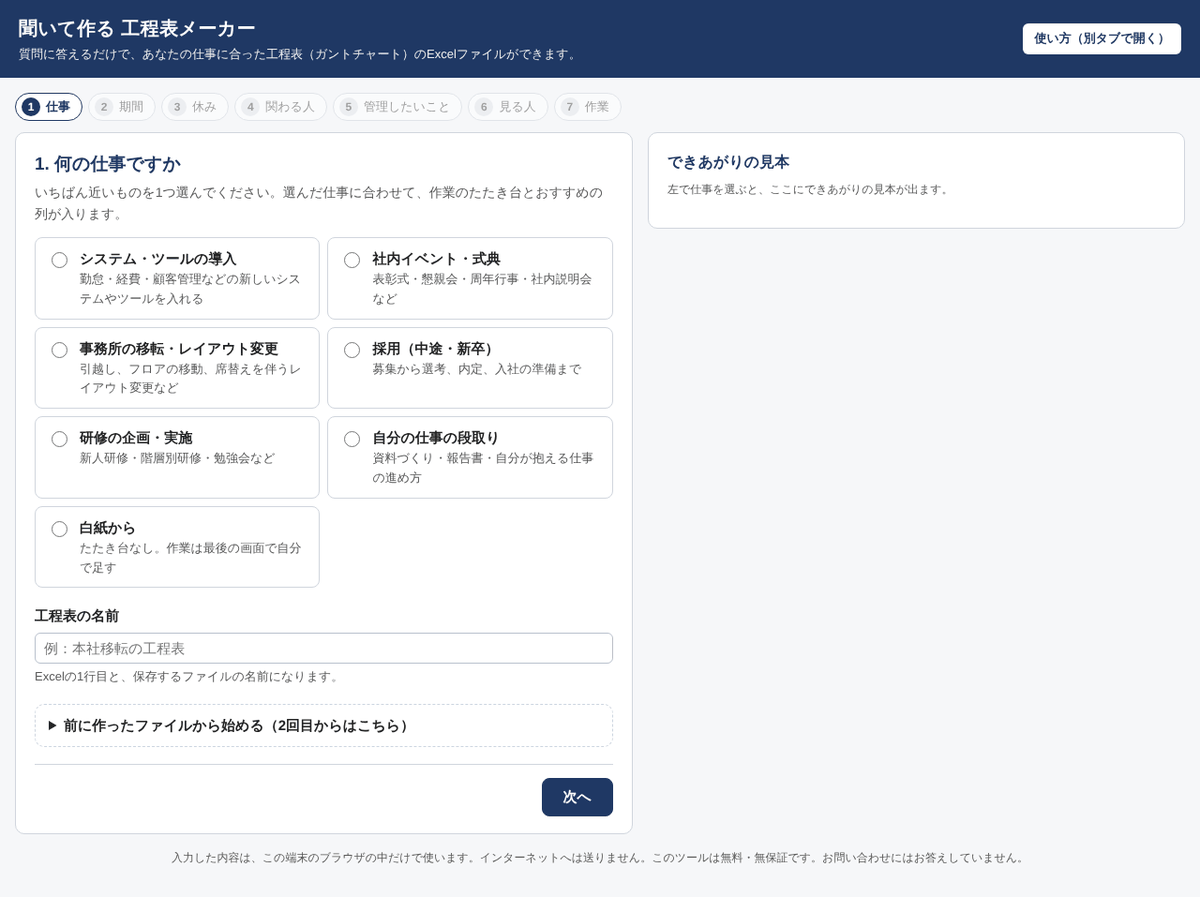Choose the 採用（中途・新卒） radio option
The height and width of the screenshot is (897, 1200).
[352, 350]
